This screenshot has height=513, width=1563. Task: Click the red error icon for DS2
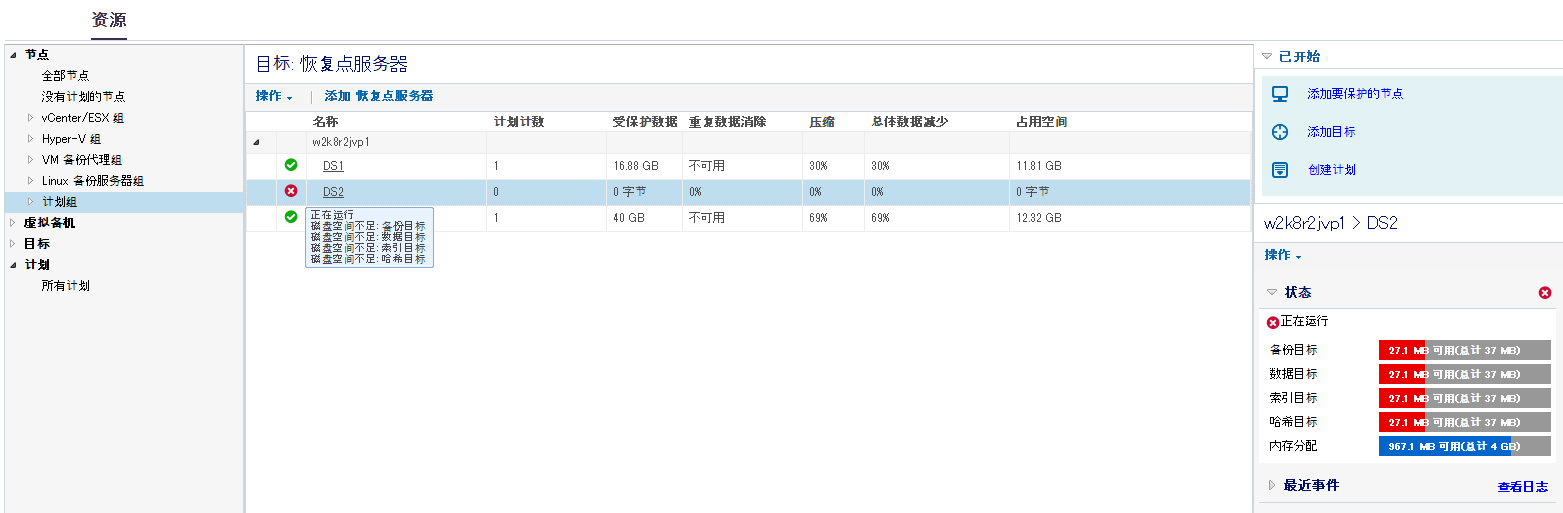coord(291,191)
